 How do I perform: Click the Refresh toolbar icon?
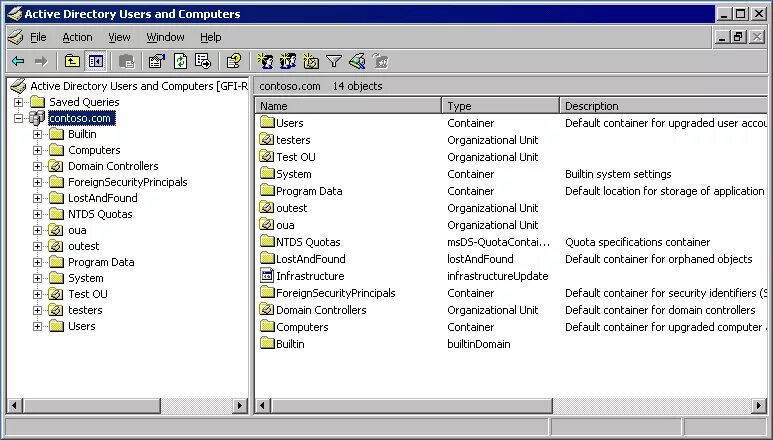tap(180, 61)
